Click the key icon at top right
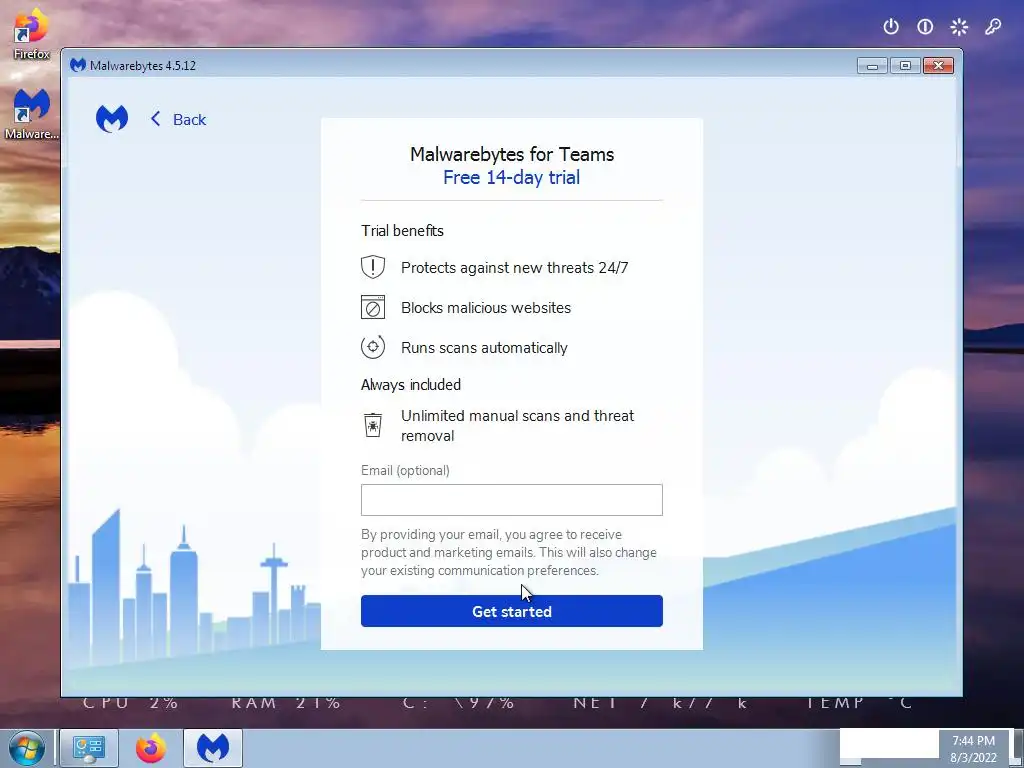 coord(993,27)
